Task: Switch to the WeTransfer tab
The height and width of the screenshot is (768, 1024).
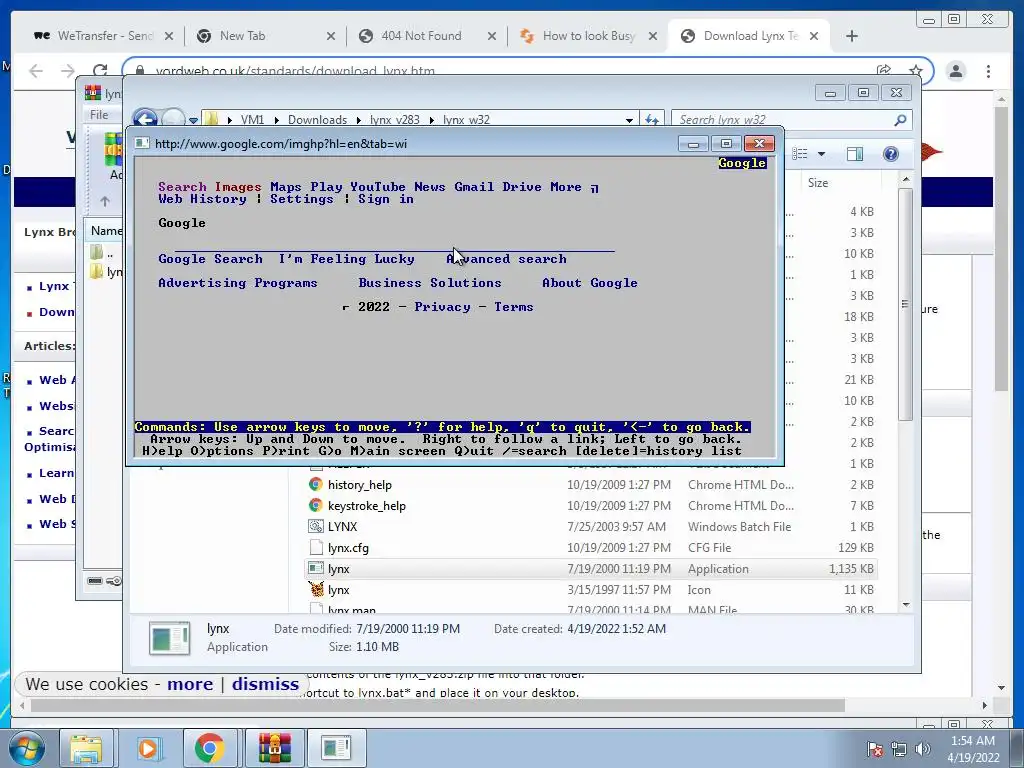Action: tap(98, 36)
